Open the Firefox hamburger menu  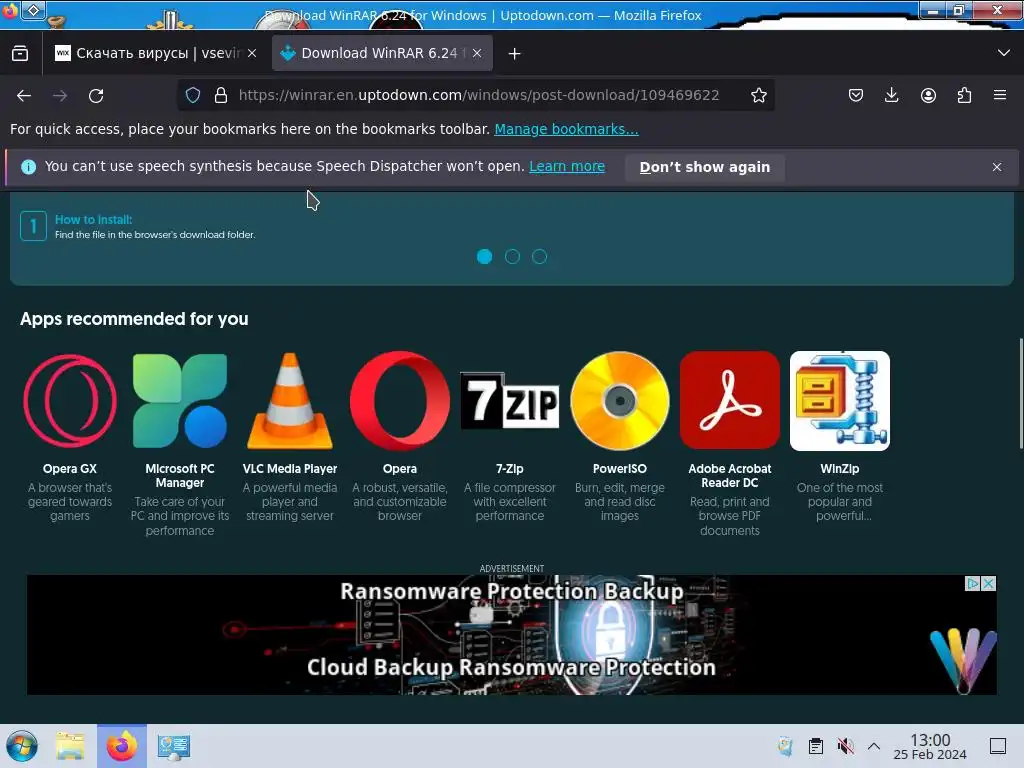pos(1000,95)
